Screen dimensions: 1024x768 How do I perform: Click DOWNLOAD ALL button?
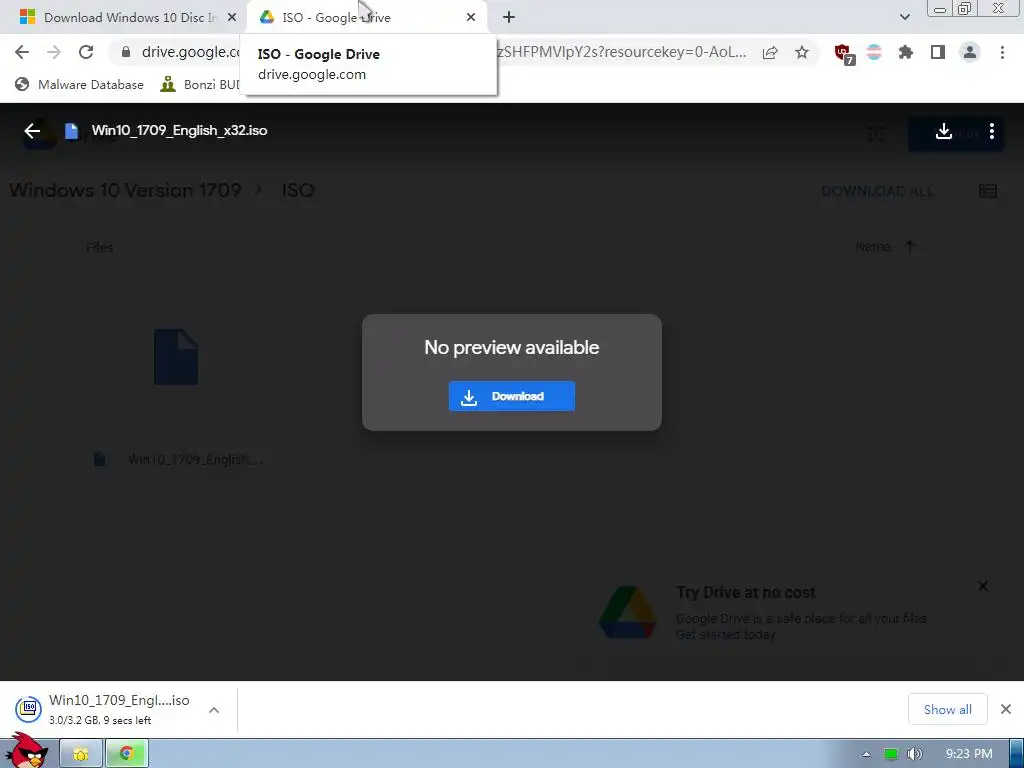(877, 191)
